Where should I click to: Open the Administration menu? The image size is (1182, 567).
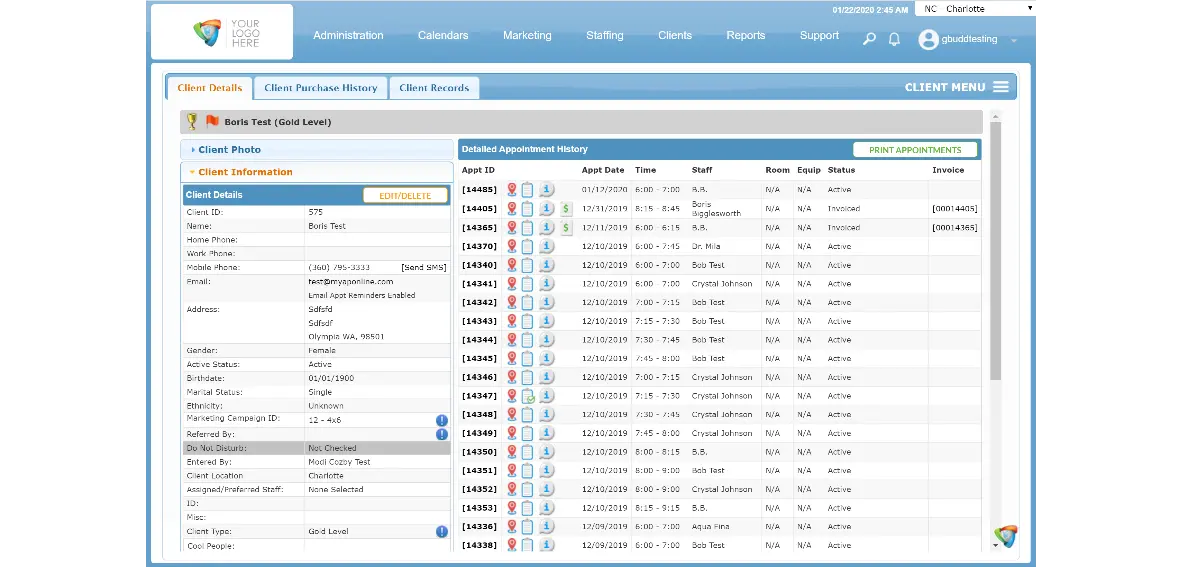(348, 35)
